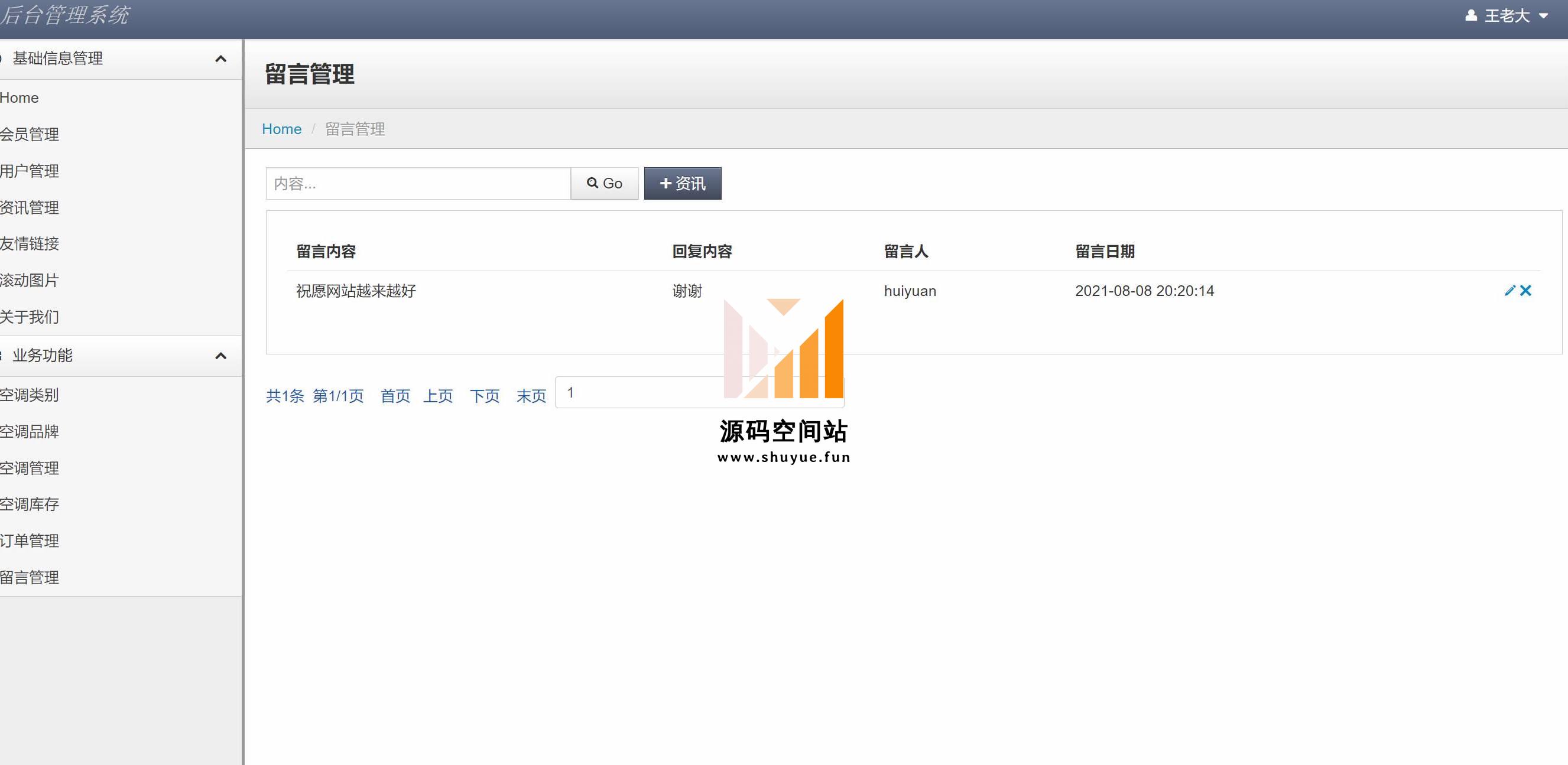Select the huiyuan author cell
Image resolution: width=1568 pixels, height=765 pixels.
pos(910,291)
